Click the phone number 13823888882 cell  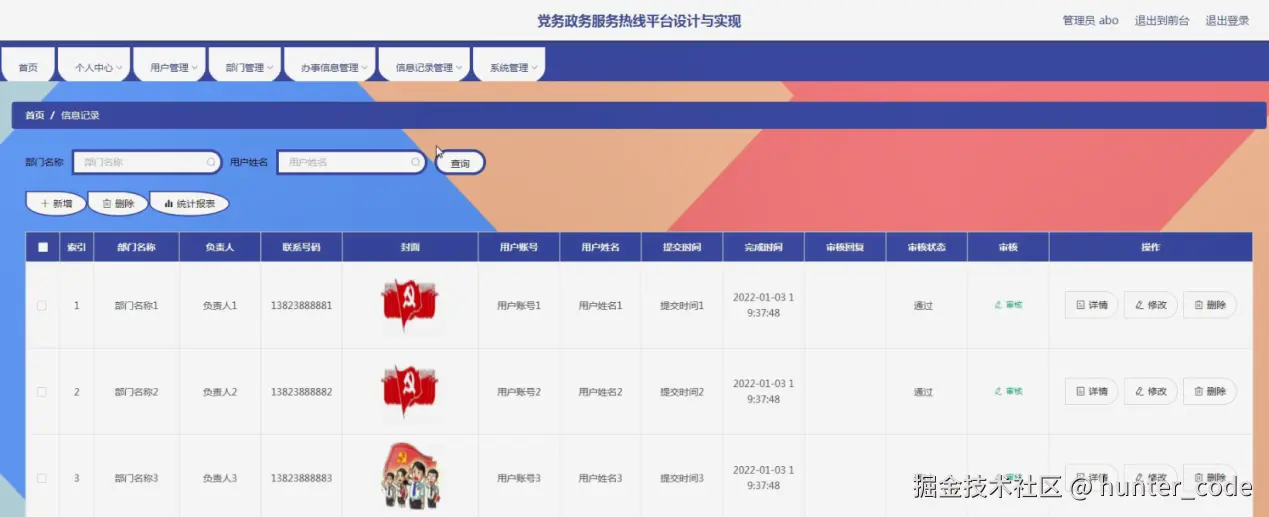pyautogui.click(x=301, y=391)
